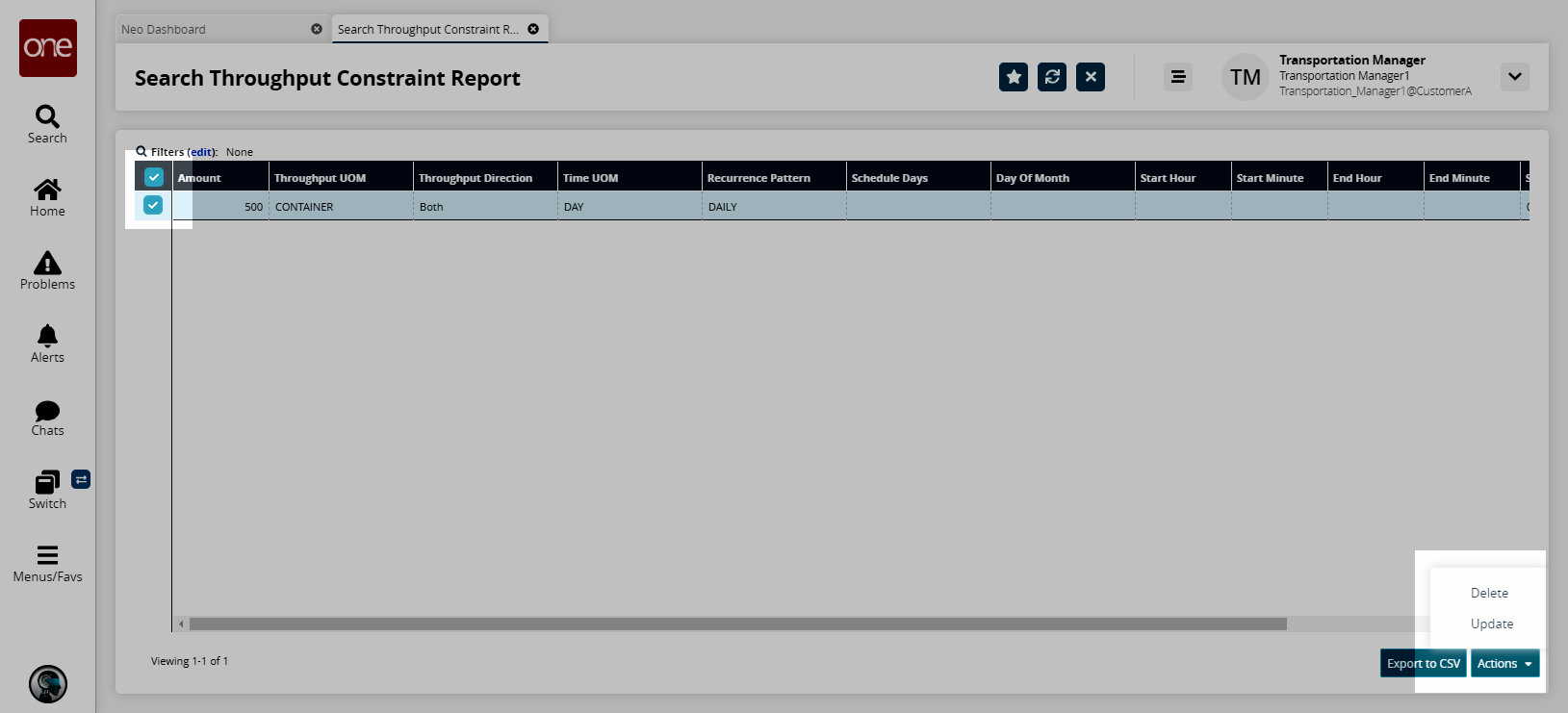This screenshot has height=713, width=1568.
Task: Sort by the Amount column header
Action: 220,178
